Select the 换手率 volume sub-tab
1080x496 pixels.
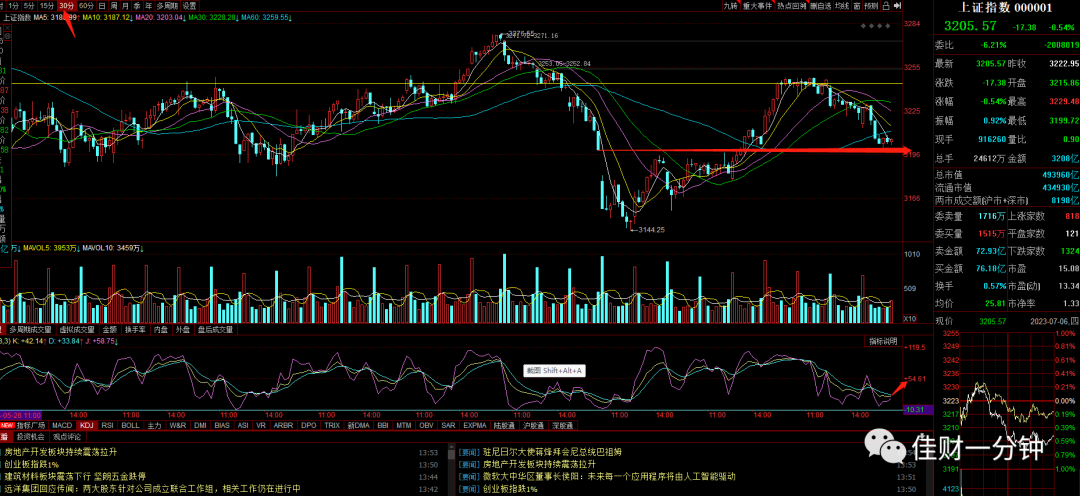135,329
